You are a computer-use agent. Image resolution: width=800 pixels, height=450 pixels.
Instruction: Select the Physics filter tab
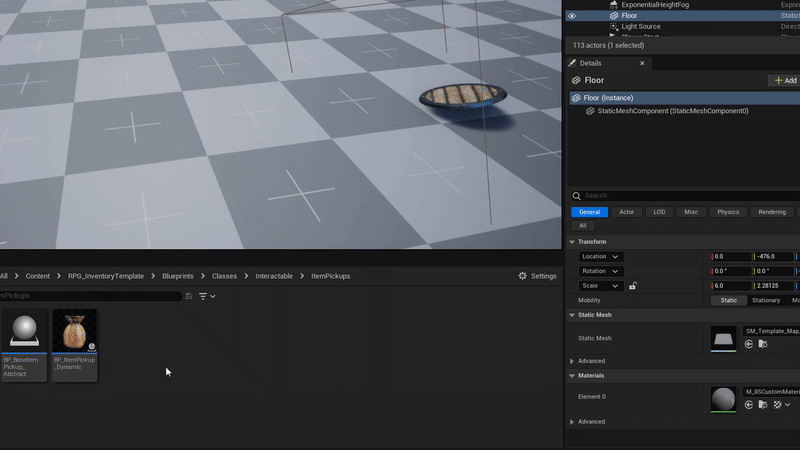pyautogui.click(x=727, y=212)
